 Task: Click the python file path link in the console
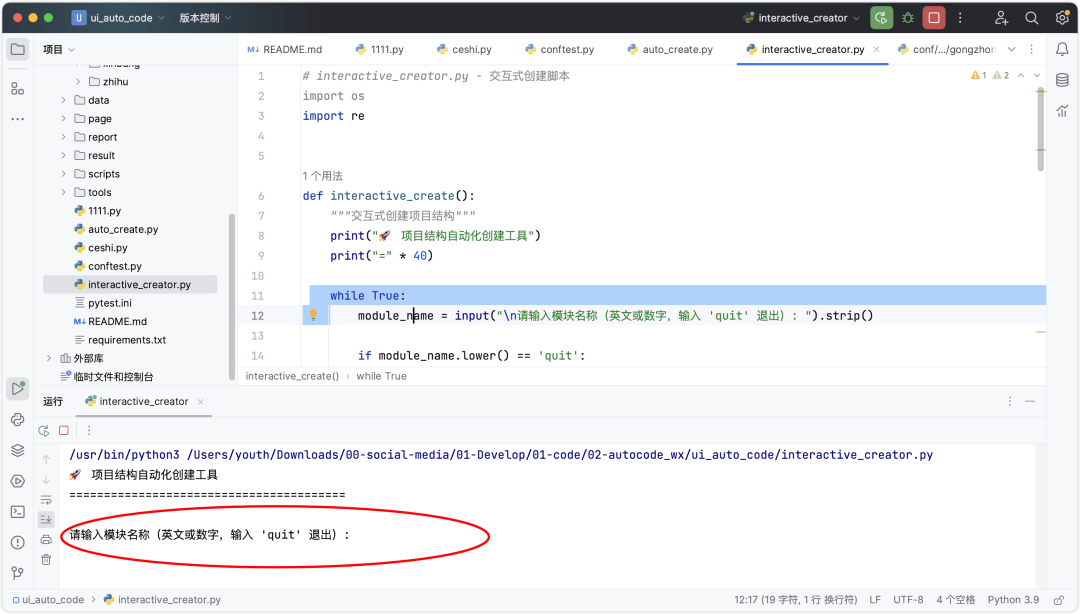[560, 455]
